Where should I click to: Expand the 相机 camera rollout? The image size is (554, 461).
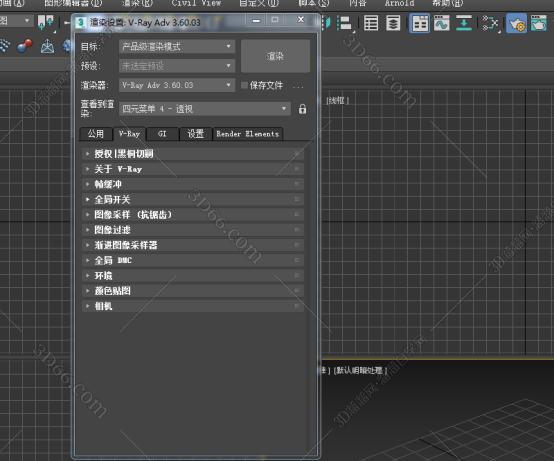click(x=193, y=306)
